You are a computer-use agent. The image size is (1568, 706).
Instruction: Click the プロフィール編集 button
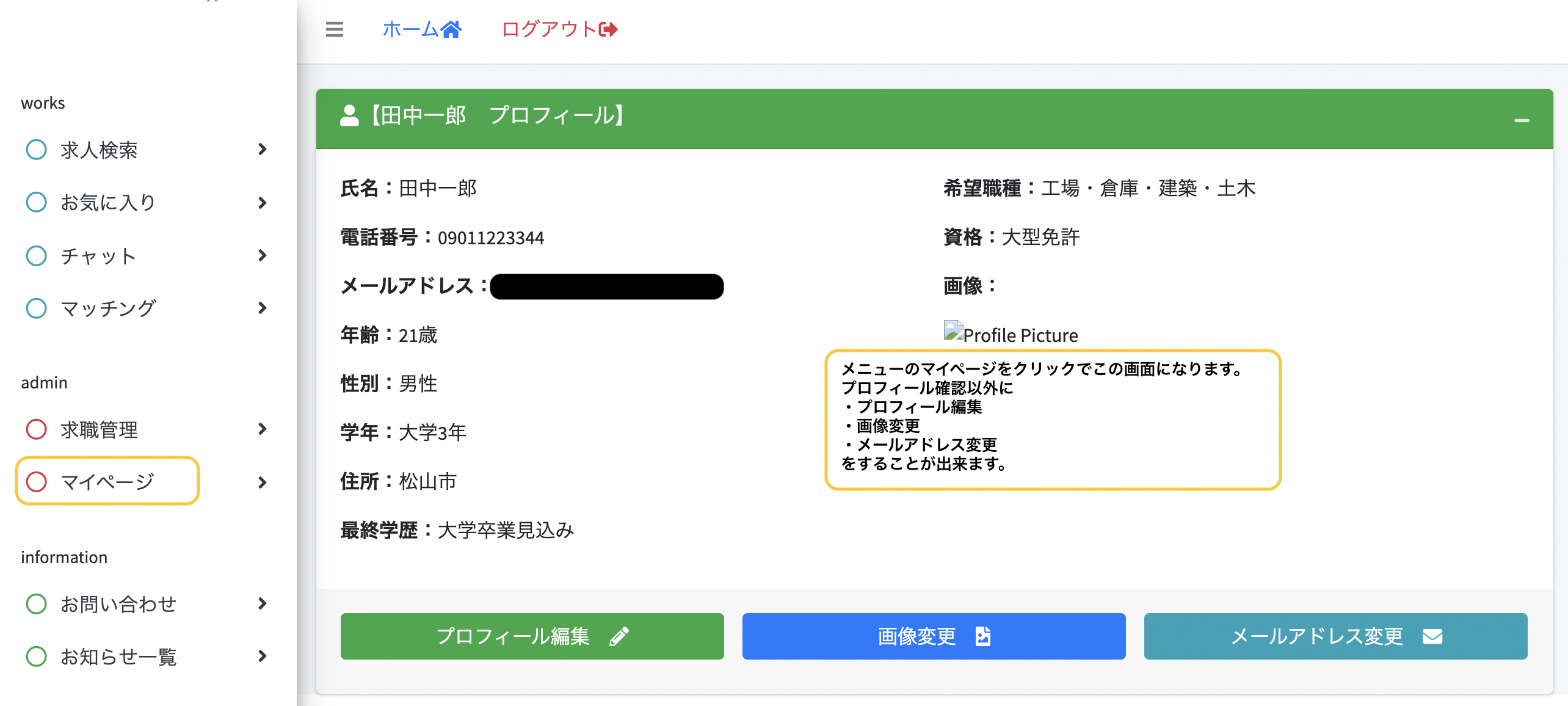click(x=531, y=636)
